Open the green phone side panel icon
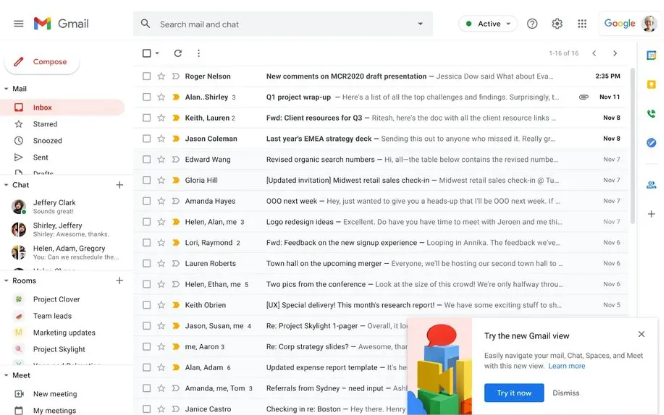664x415 pixels. pos(651,113)
